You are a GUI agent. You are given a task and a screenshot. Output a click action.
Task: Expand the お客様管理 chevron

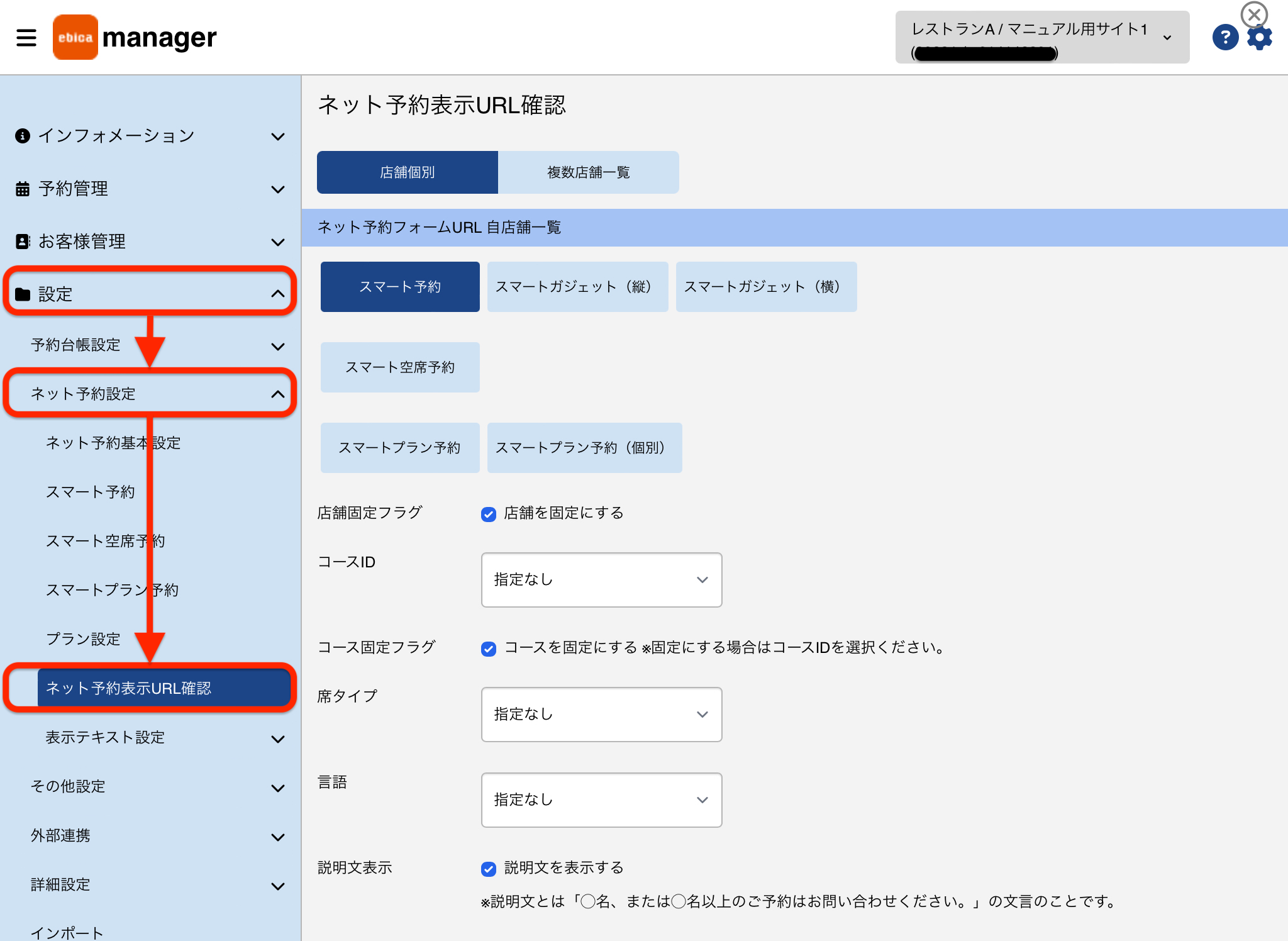[277, 242]
